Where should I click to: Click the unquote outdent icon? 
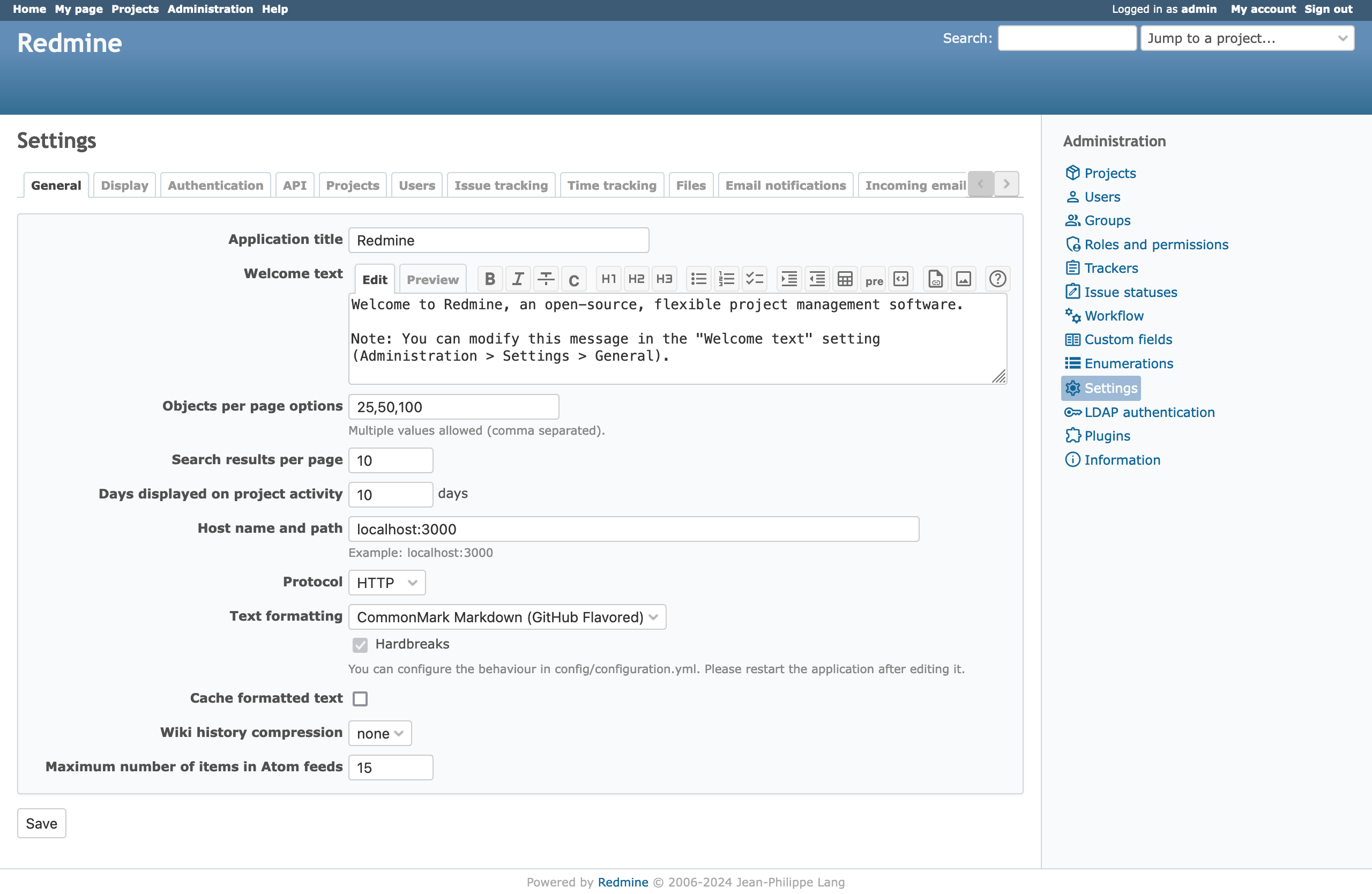[x=817, y=280]
